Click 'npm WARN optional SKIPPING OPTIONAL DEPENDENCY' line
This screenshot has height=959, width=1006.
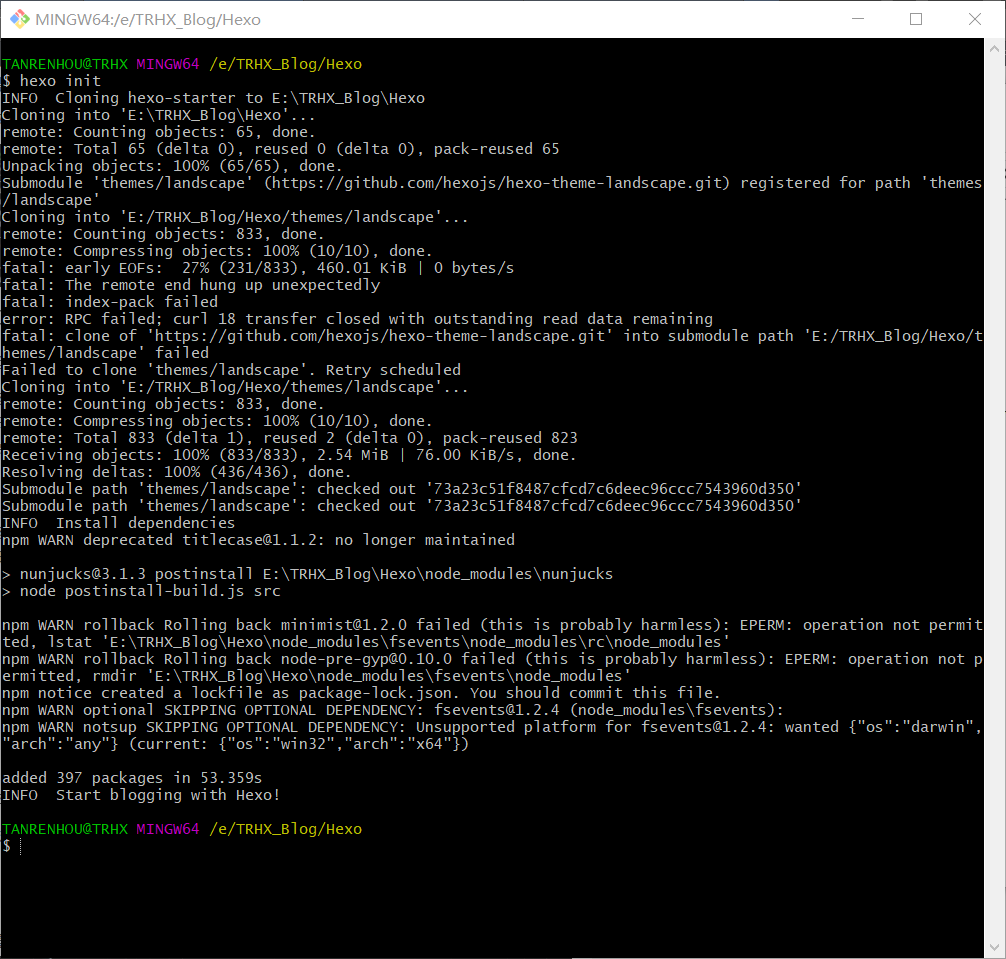point(393,710)
